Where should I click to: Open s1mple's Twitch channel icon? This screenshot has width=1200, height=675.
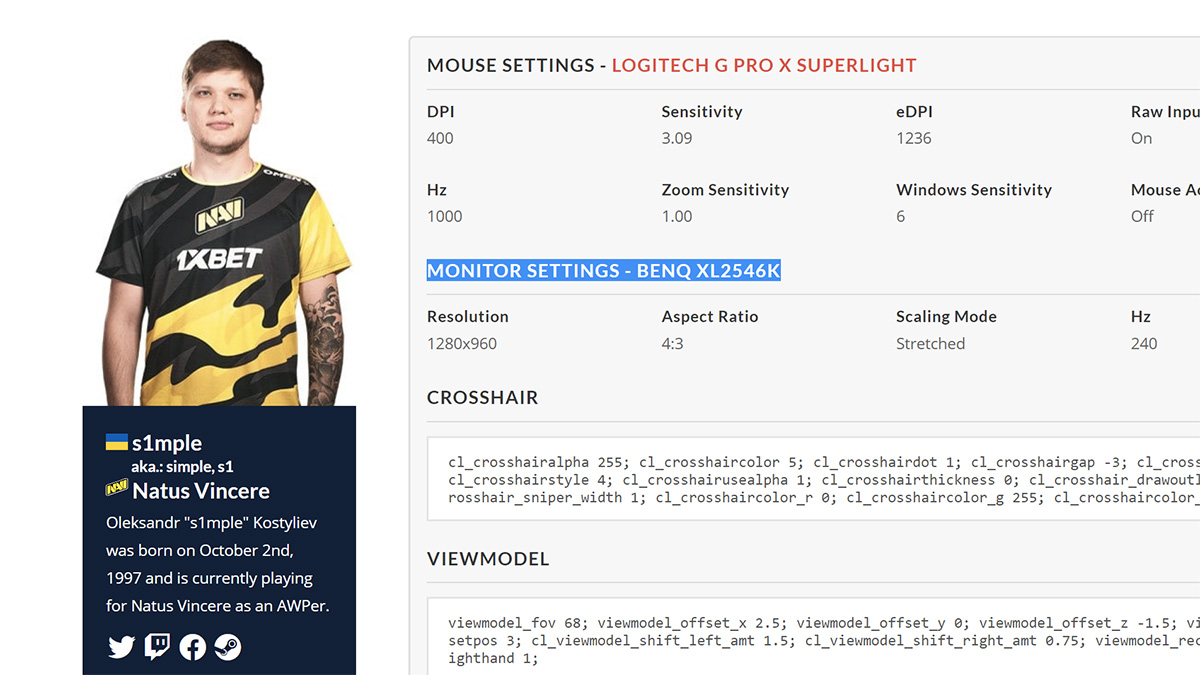[157, 647]
